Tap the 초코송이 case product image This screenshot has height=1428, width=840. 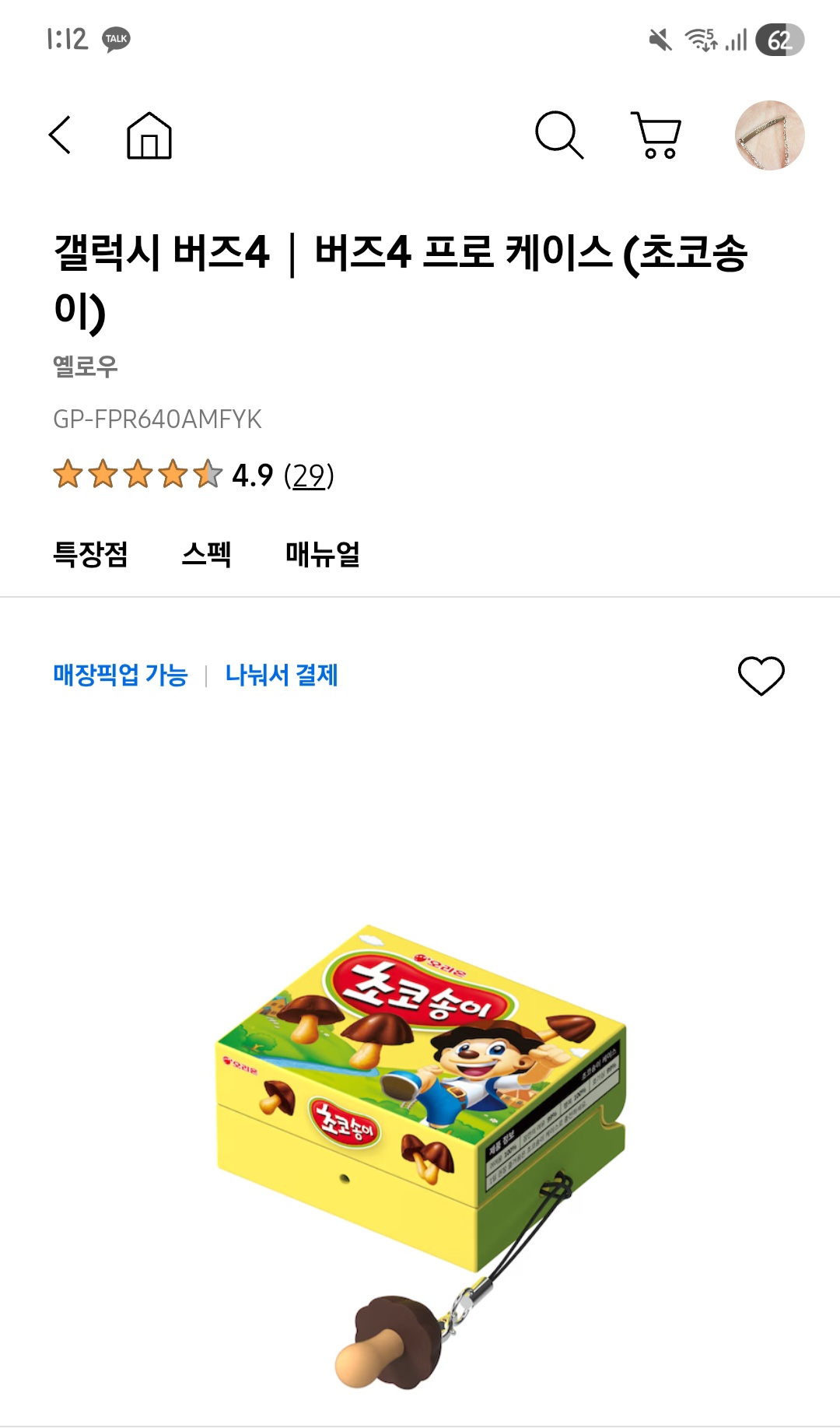pos(420,1121)
